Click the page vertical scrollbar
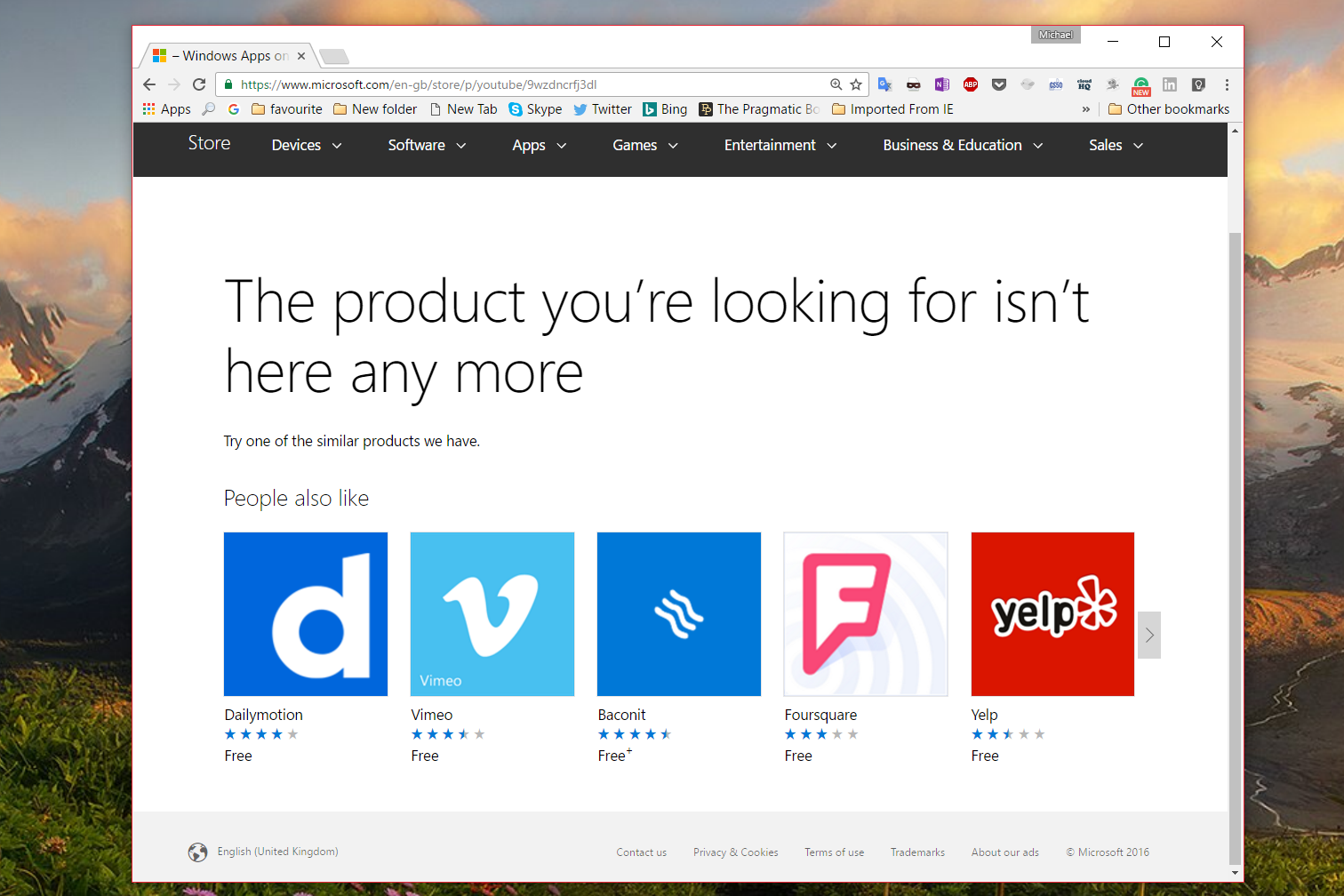 click(x=1235, y=548)
